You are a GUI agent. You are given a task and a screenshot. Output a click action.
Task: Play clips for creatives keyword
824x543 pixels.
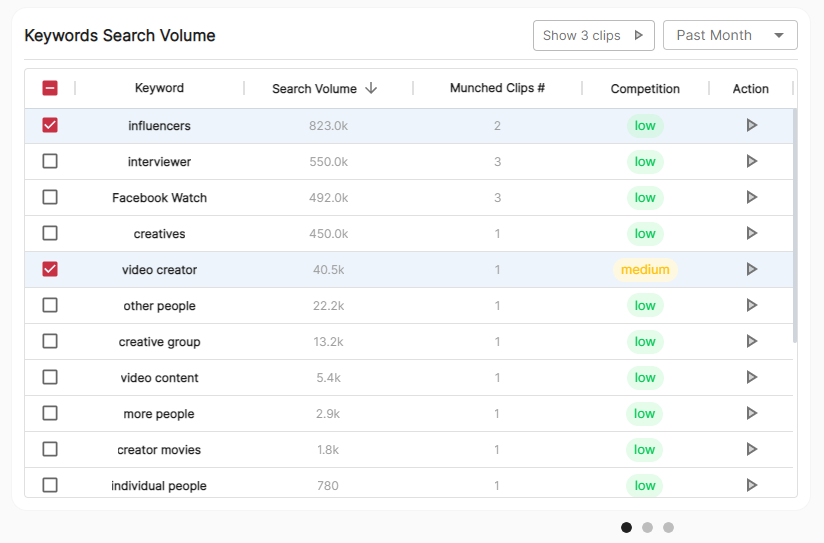point(752,233)
